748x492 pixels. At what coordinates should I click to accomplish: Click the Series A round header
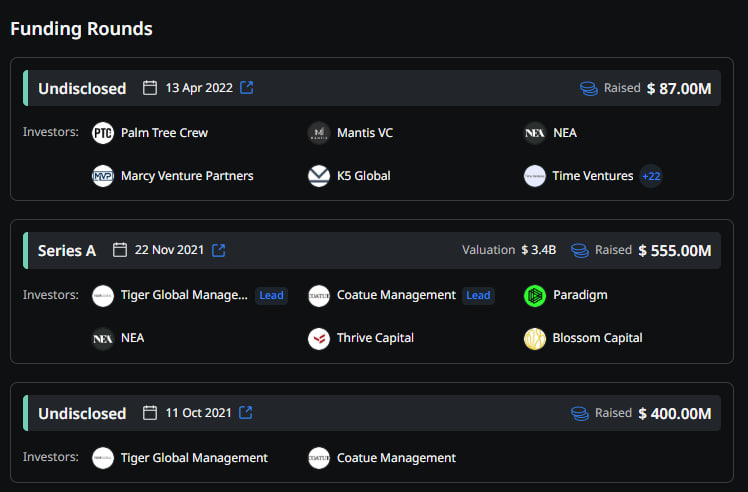67,250
